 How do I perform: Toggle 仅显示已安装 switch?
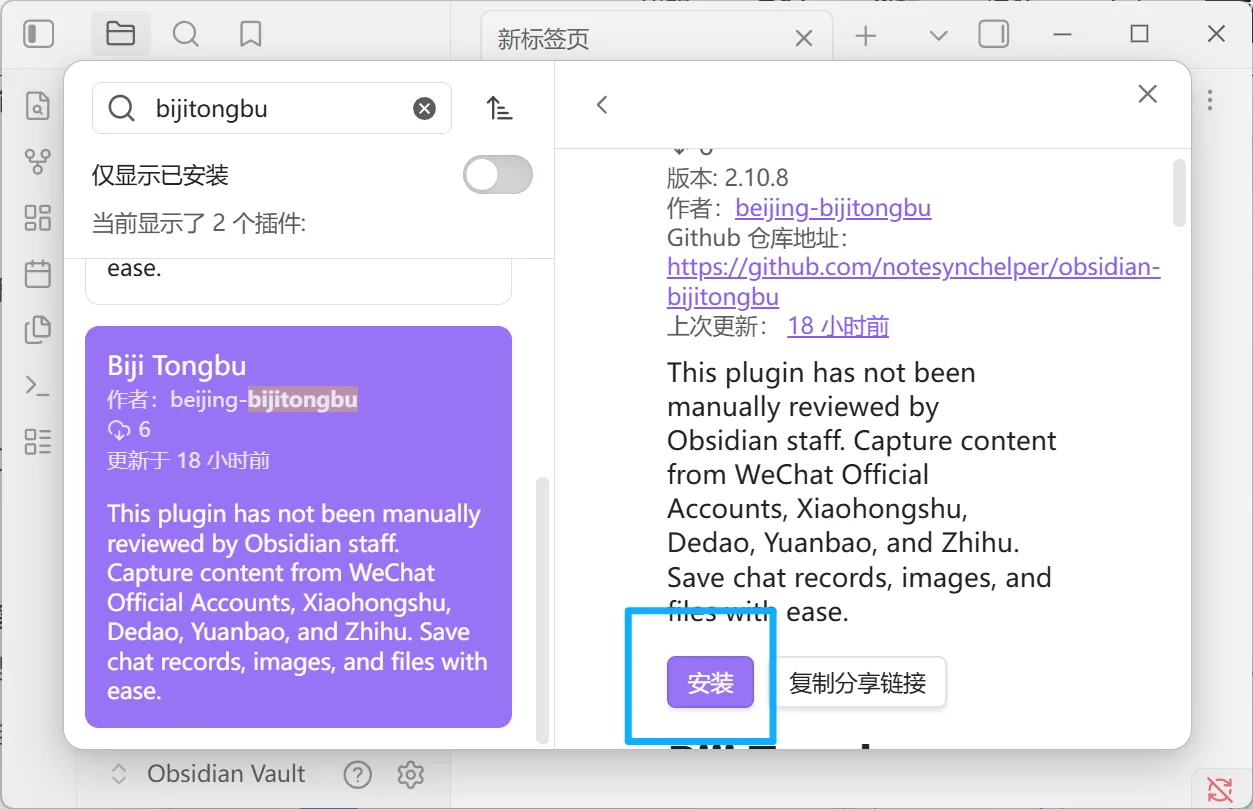pyautogui.click(x=498, y=175)
